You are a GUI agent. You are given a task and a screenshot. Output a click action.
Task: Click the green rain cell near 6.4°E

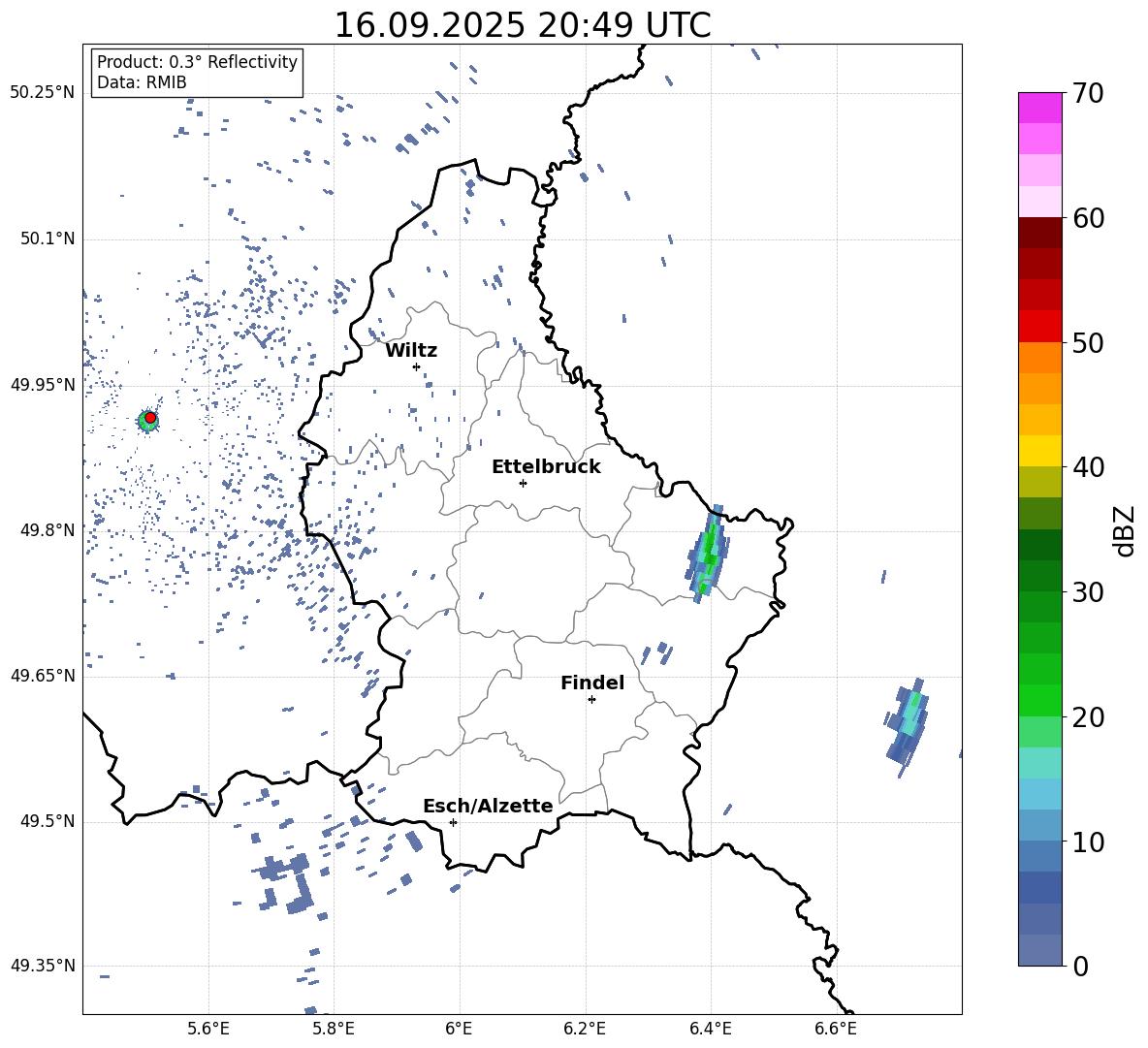click(x=708, y=554)
